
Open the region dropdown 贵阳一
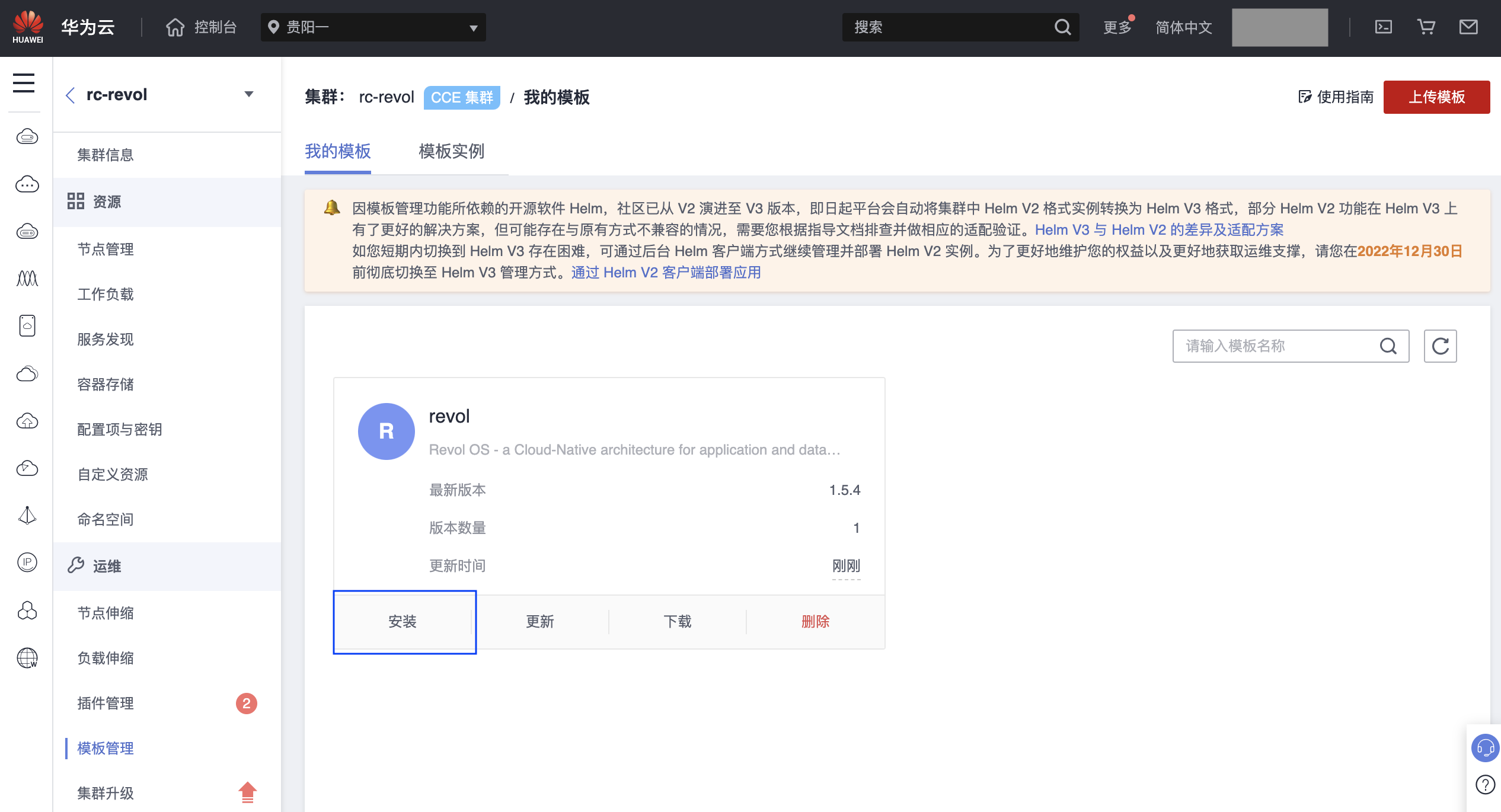(373, 27)
